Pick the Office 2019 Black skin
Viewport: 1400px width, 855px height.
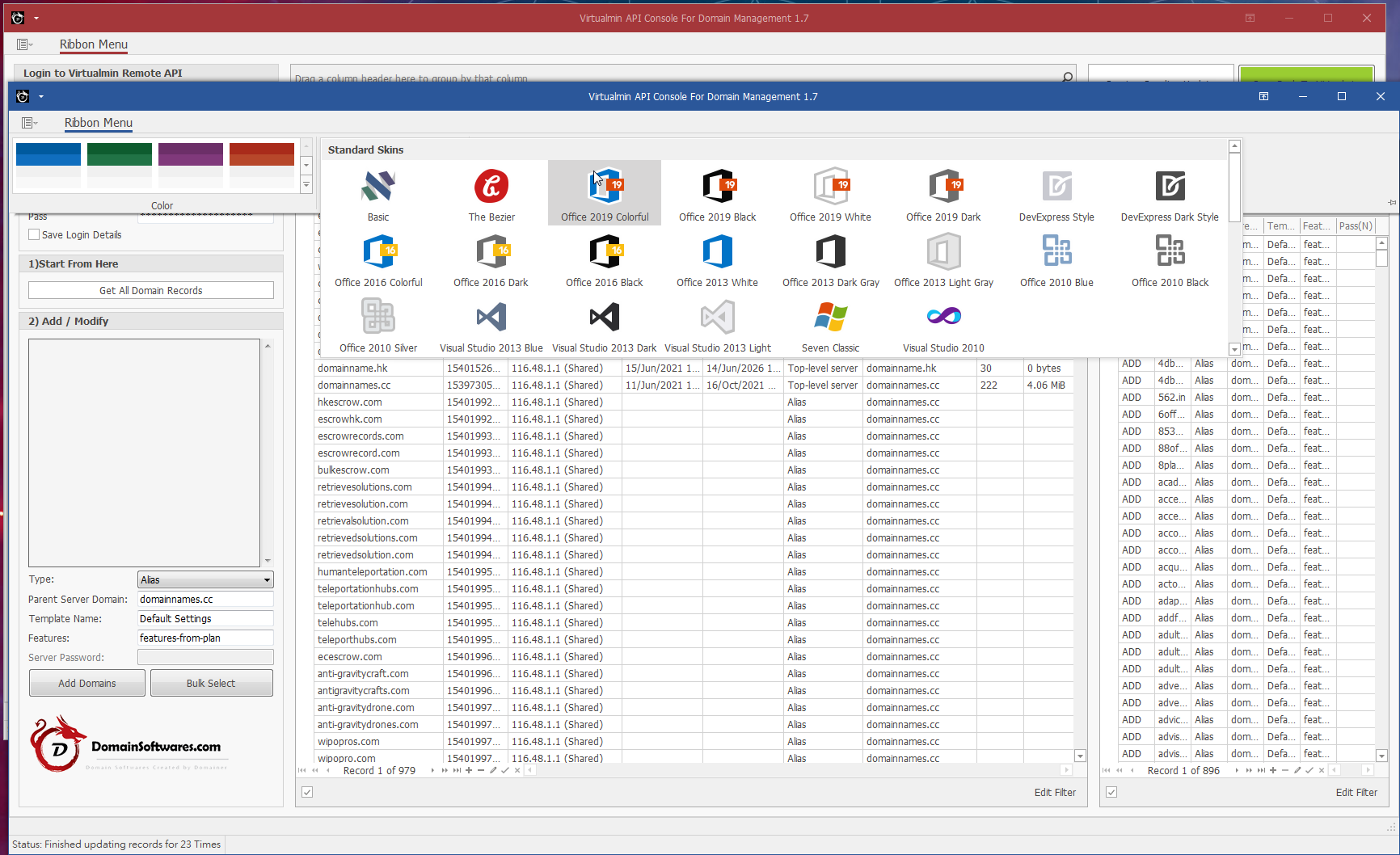tap(718, 193)
